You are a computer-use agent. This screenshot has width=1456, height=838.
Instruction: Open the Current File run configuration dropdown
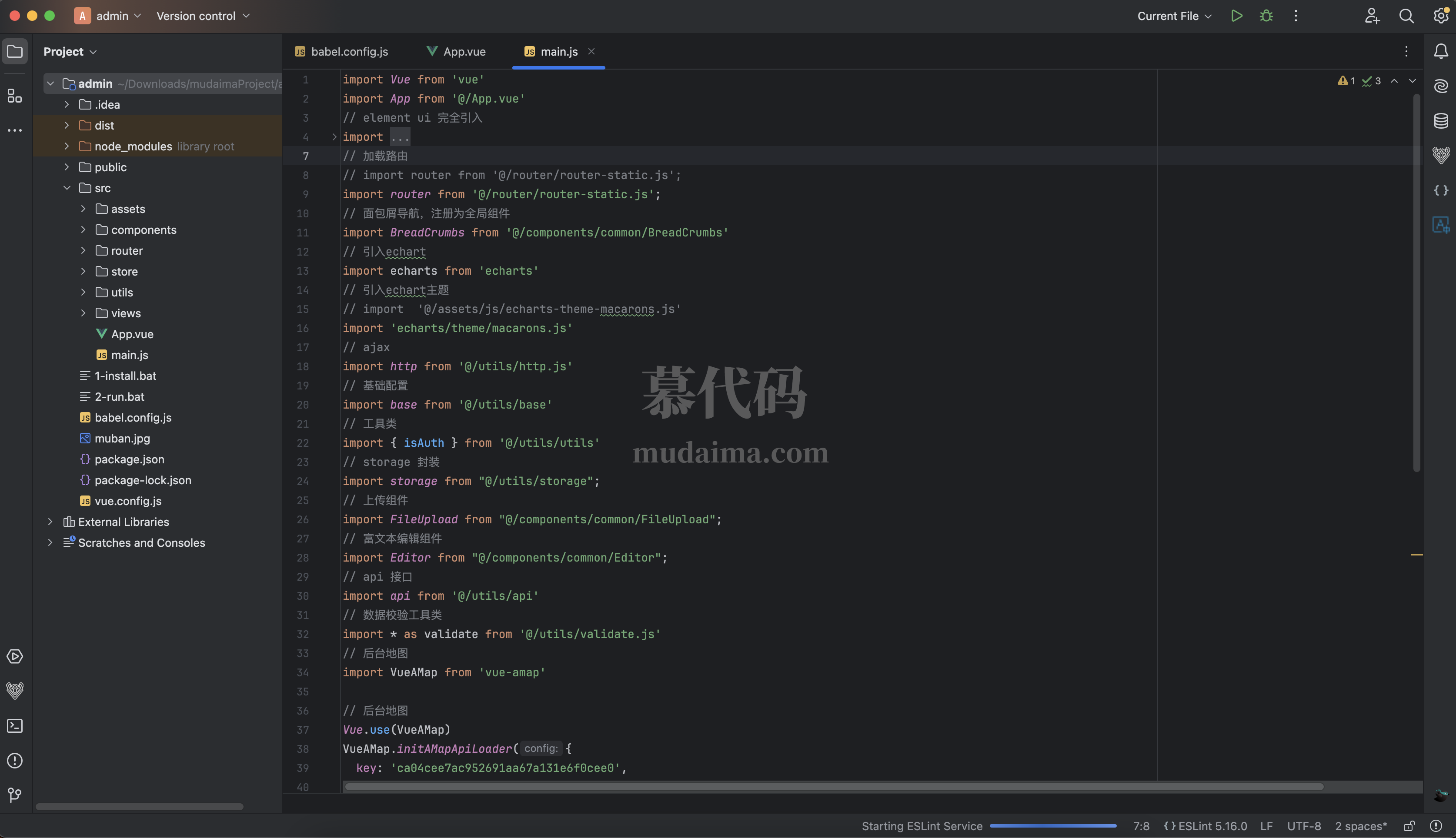tap(1175, 16)
